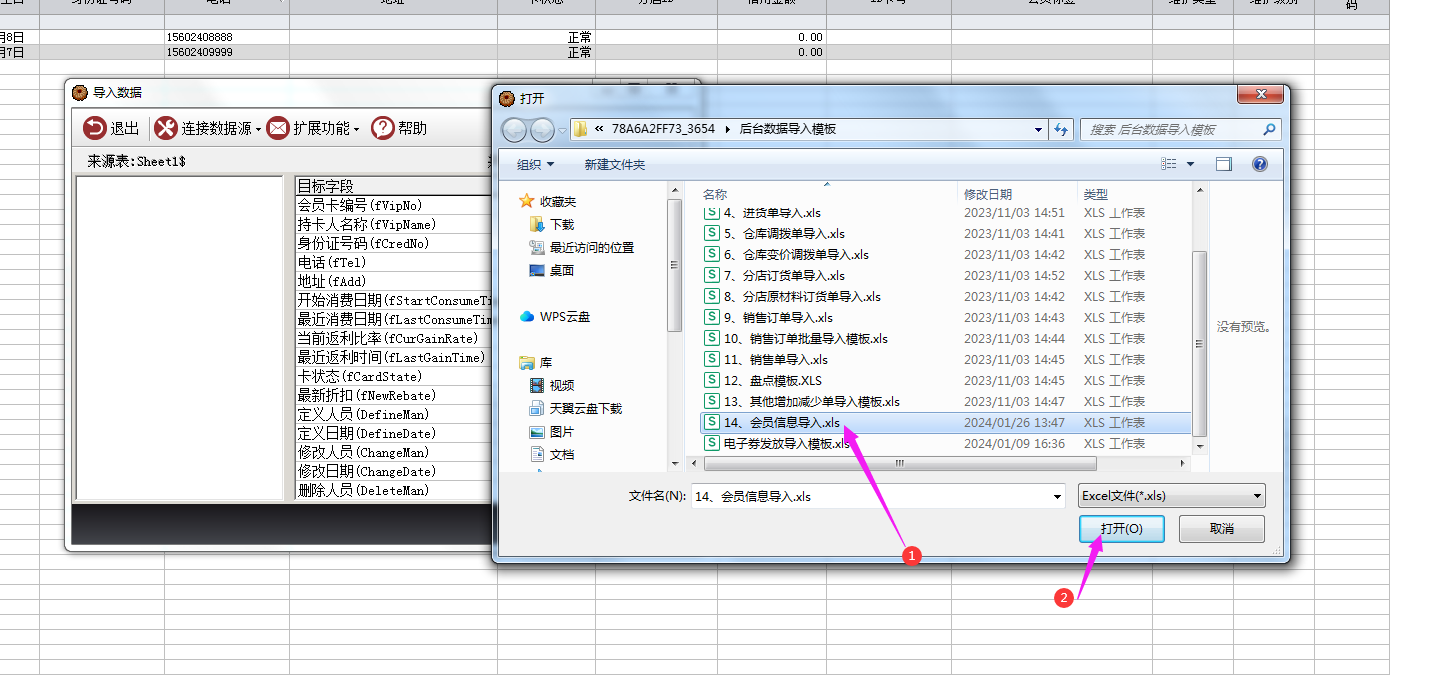Click the magnifier icon in search box
The height and width of the screenshot is (675, 1437).
(1269, 130)
